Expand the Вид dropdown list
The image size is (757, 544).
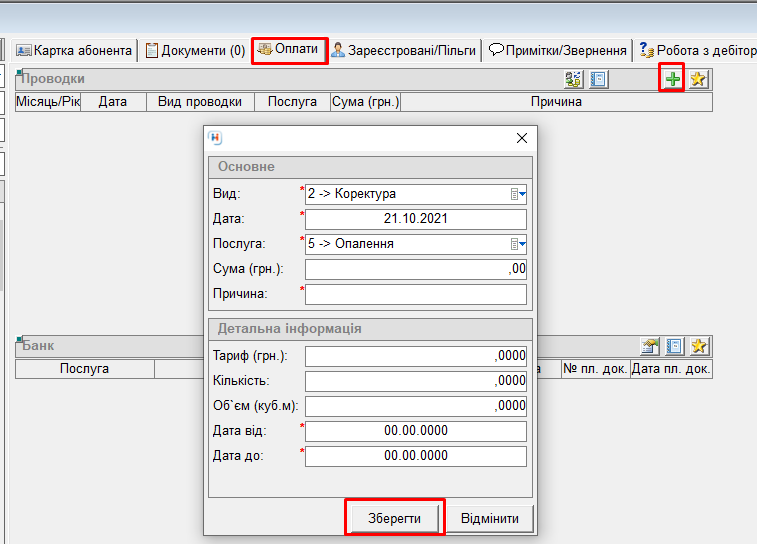click(x=518, y=194)
